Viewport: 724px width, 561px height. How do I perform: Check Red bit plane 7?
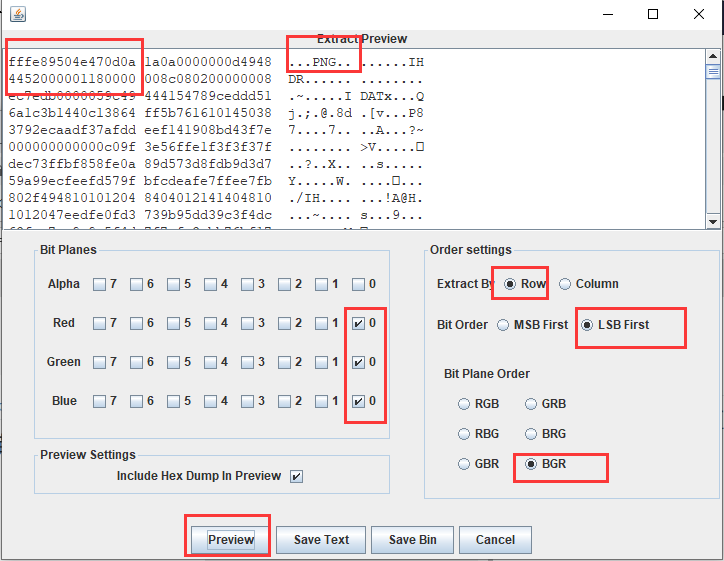pos(99,323)
